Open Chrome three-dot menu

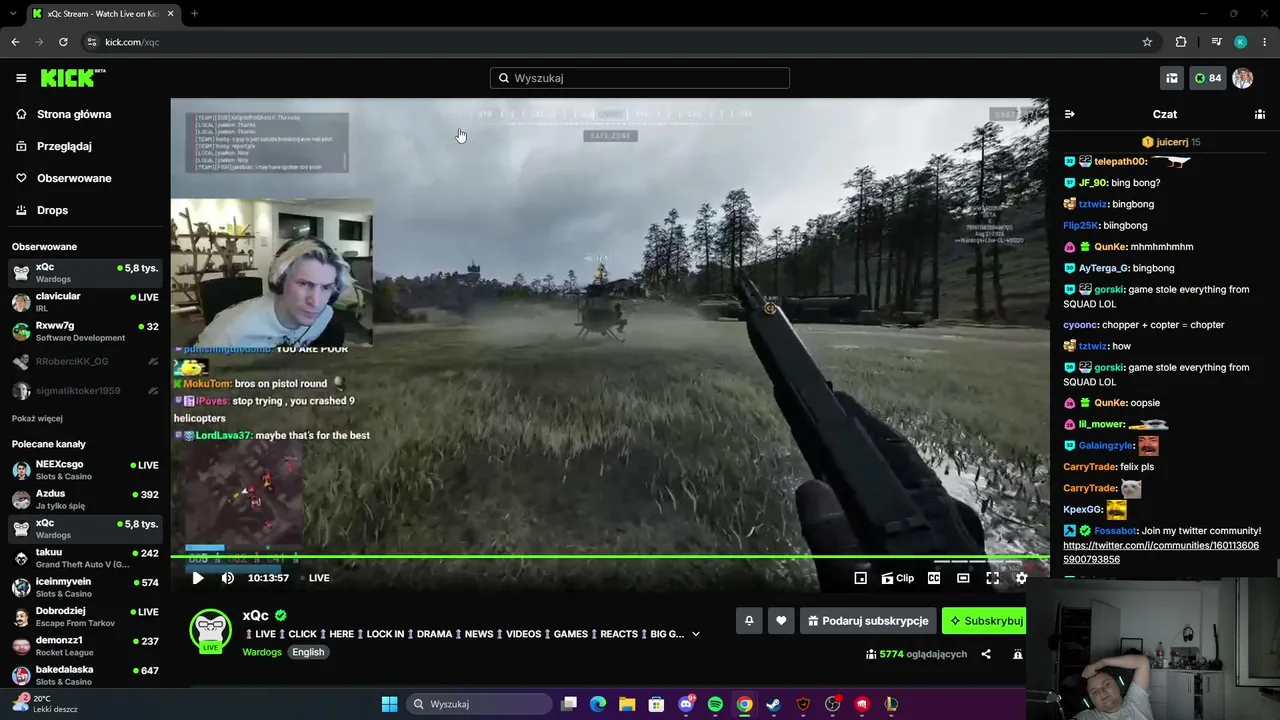click(1264, 42)
